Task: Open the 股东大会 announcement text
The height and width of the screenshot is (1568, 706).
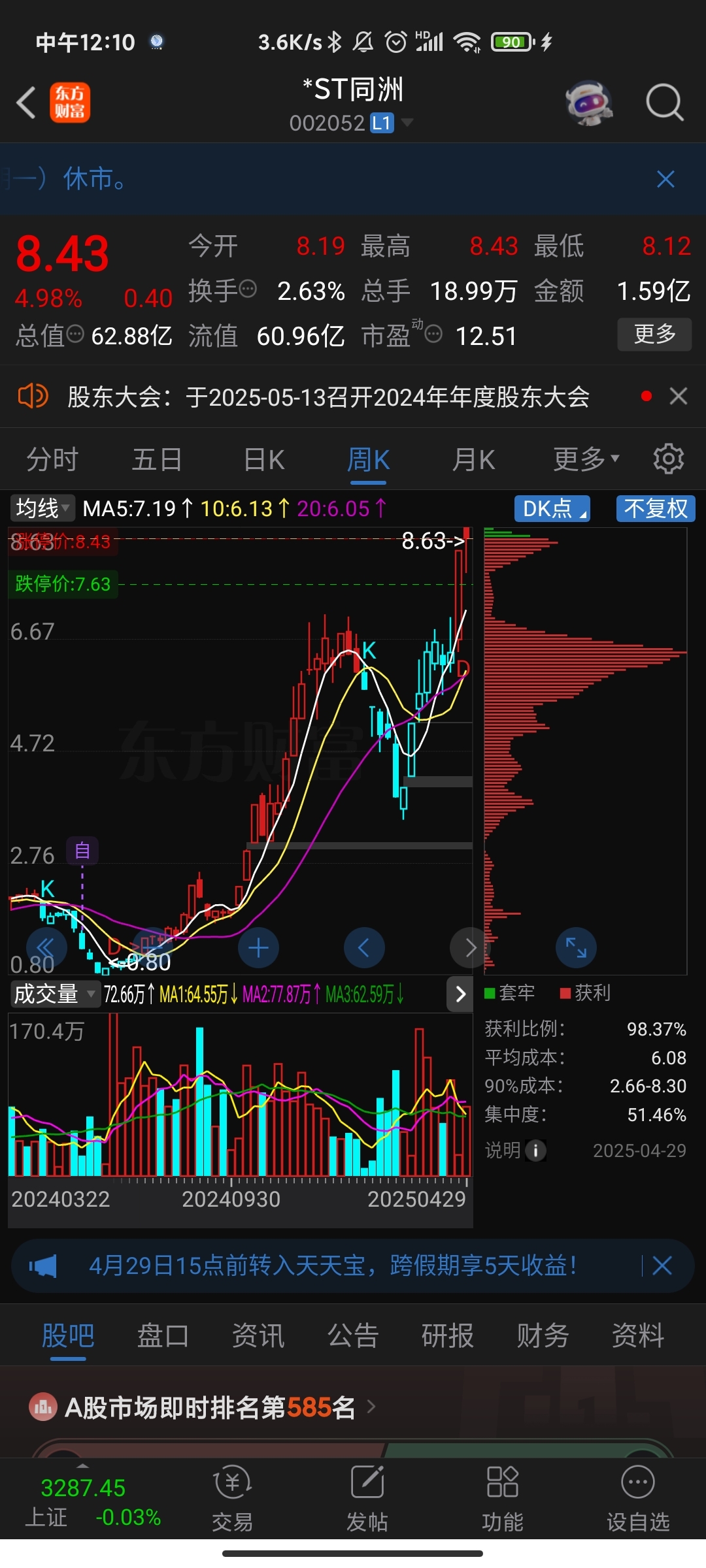Action: (x=329, y=397)
